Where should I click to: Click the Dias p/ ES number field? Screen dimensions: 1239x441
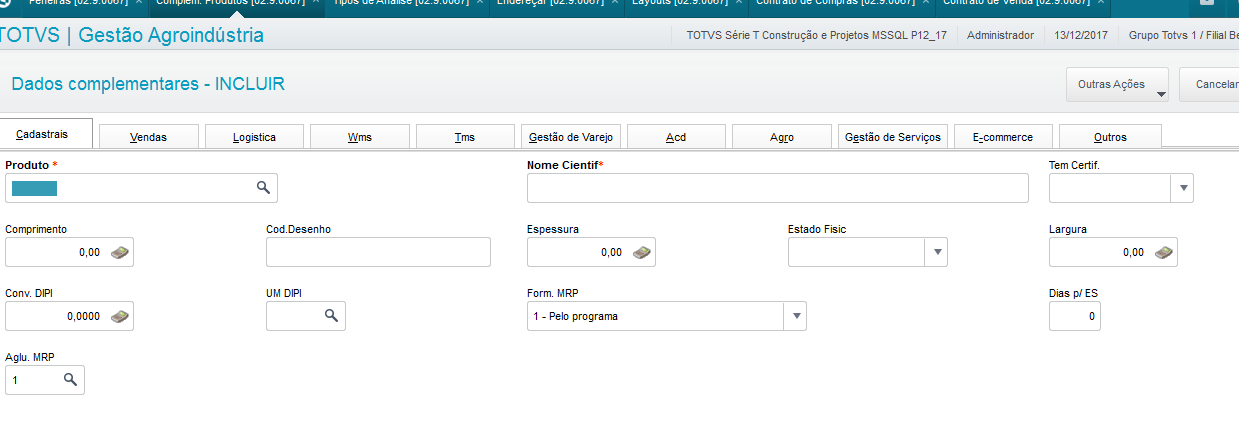pos(1074,316)
